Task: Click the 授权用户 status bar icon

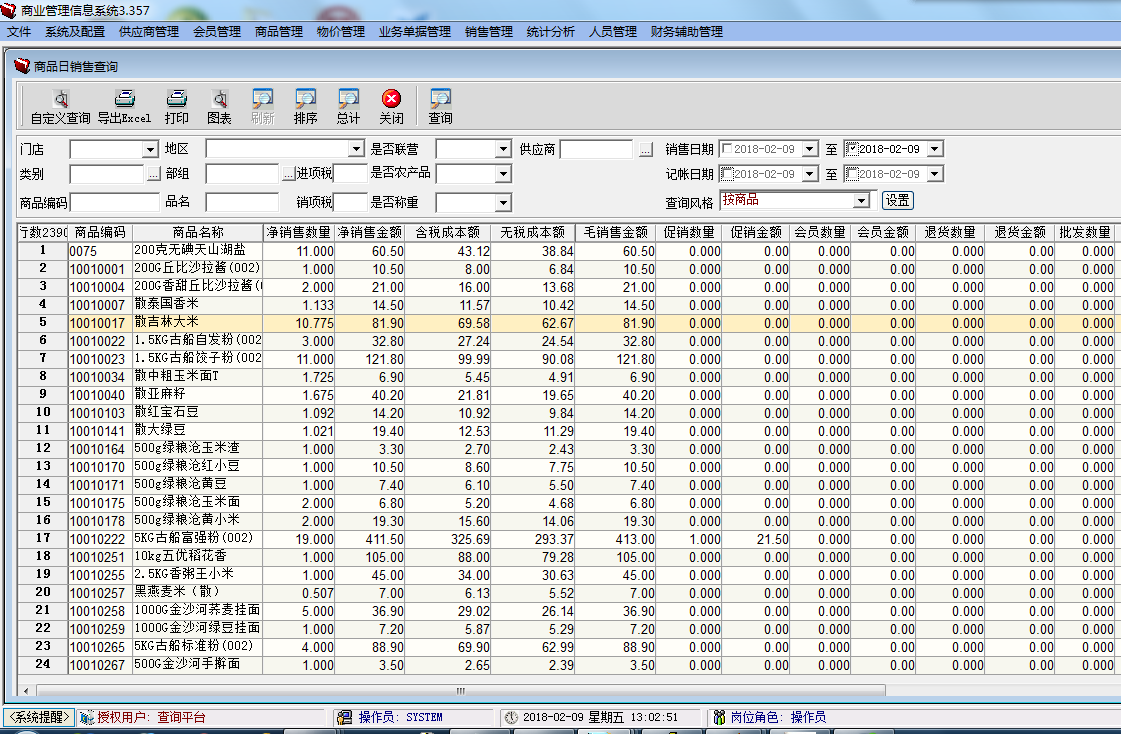Action: click(x=87, y=717)
